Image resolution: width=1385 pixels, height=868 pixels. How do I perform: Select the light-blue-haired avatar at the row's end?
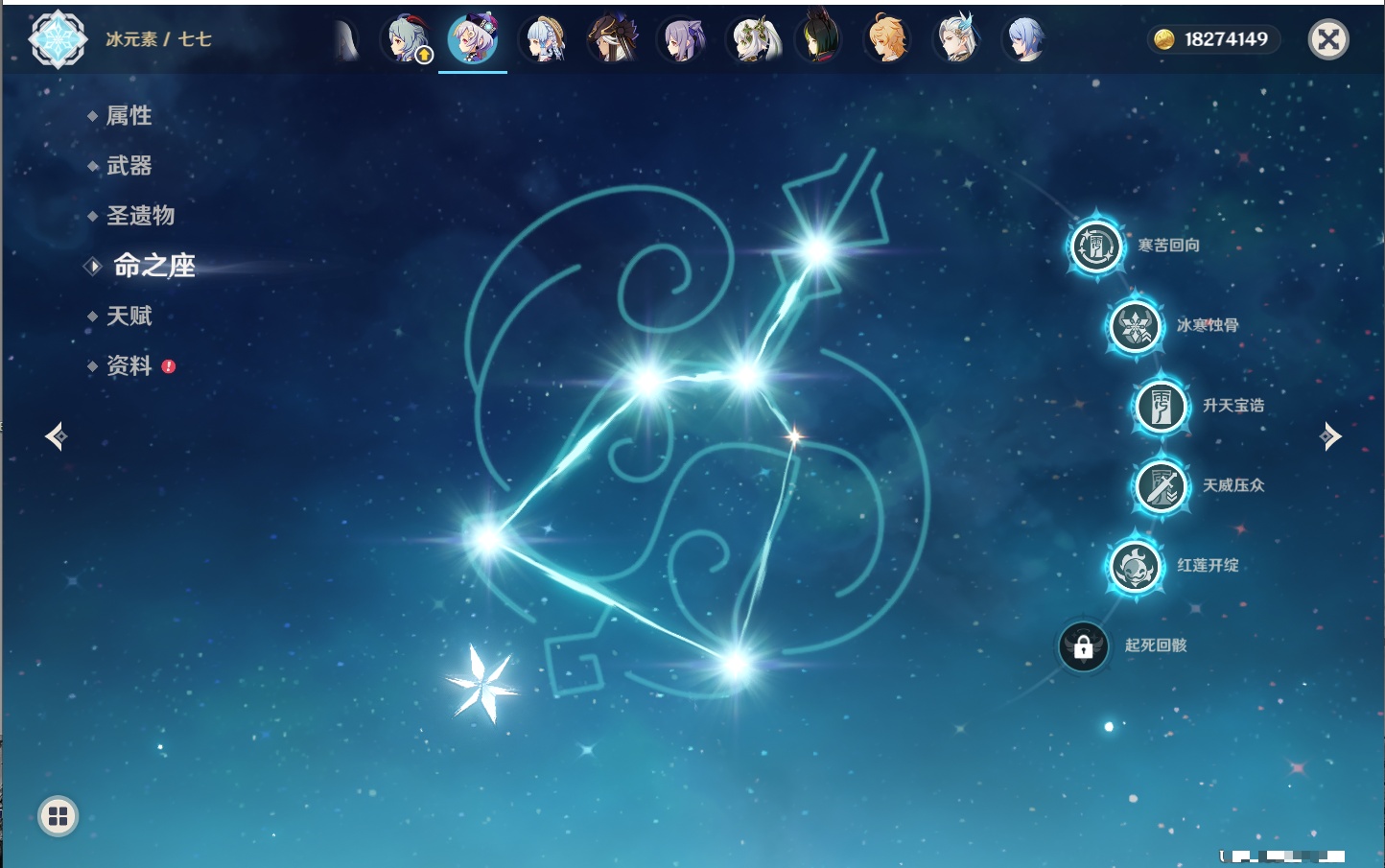(1025, 39)
